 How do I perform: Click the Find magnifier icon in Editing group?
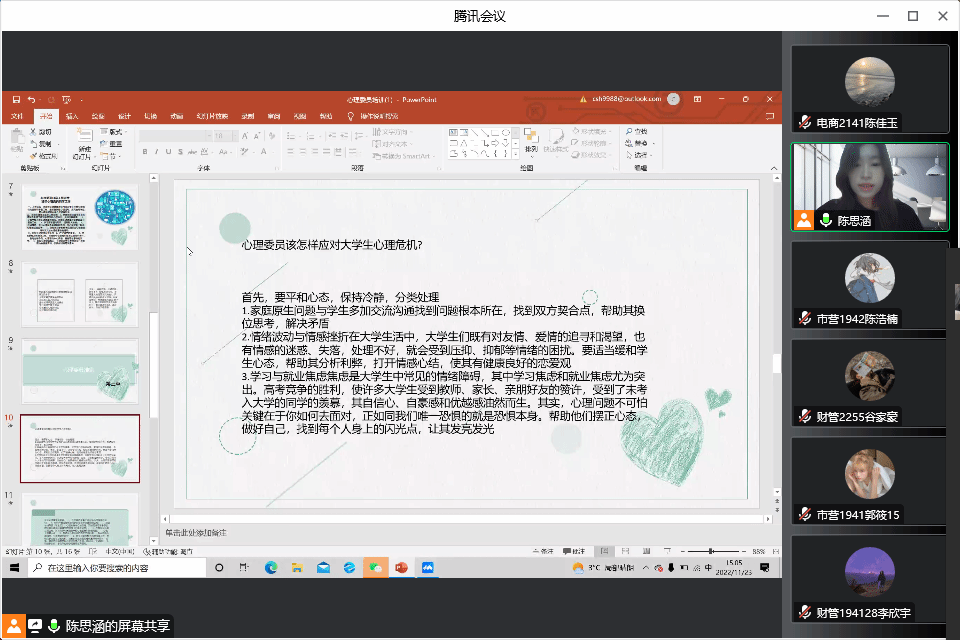(x=630, y=131)
